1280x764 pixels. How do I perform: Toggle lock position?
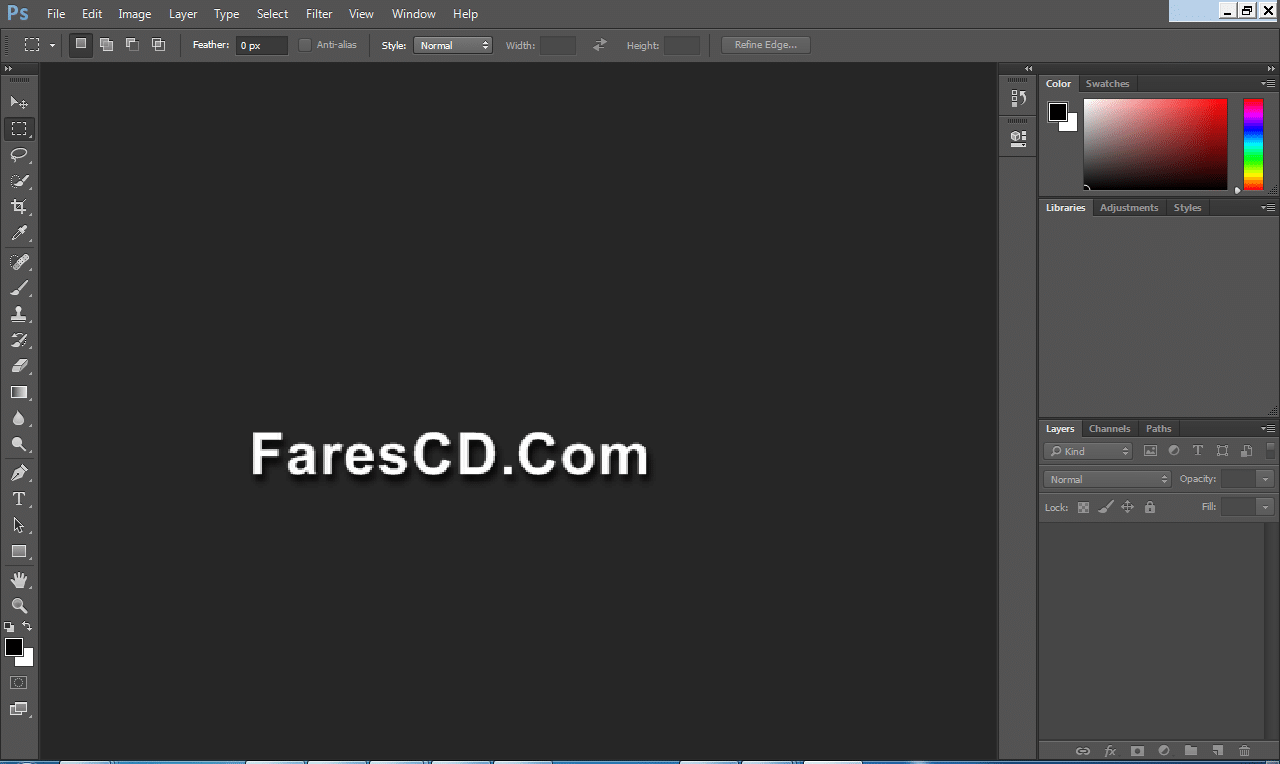coord(1128,508)
